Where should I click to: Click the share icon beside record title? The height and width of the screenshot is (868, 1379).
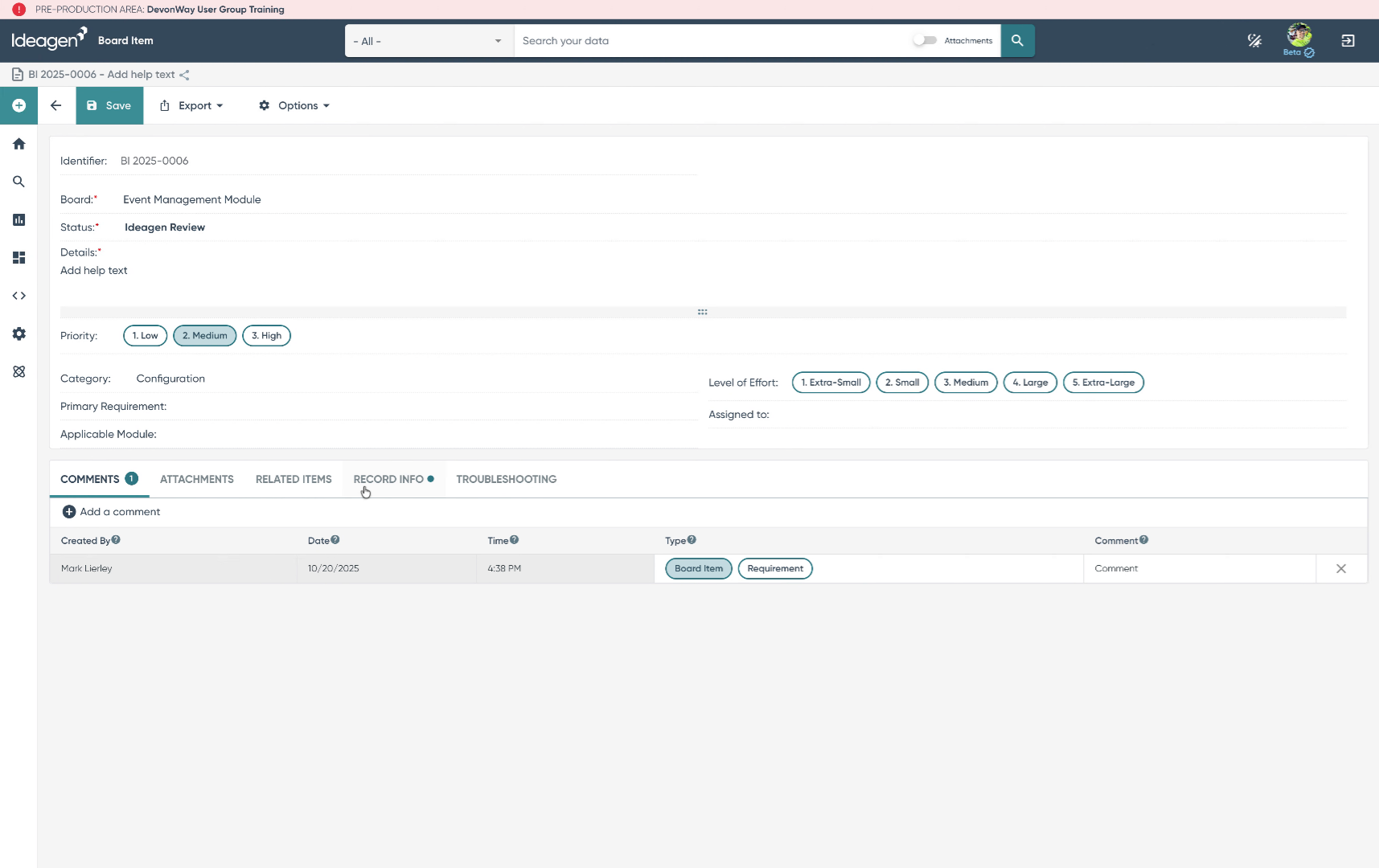tap(184, 75)
